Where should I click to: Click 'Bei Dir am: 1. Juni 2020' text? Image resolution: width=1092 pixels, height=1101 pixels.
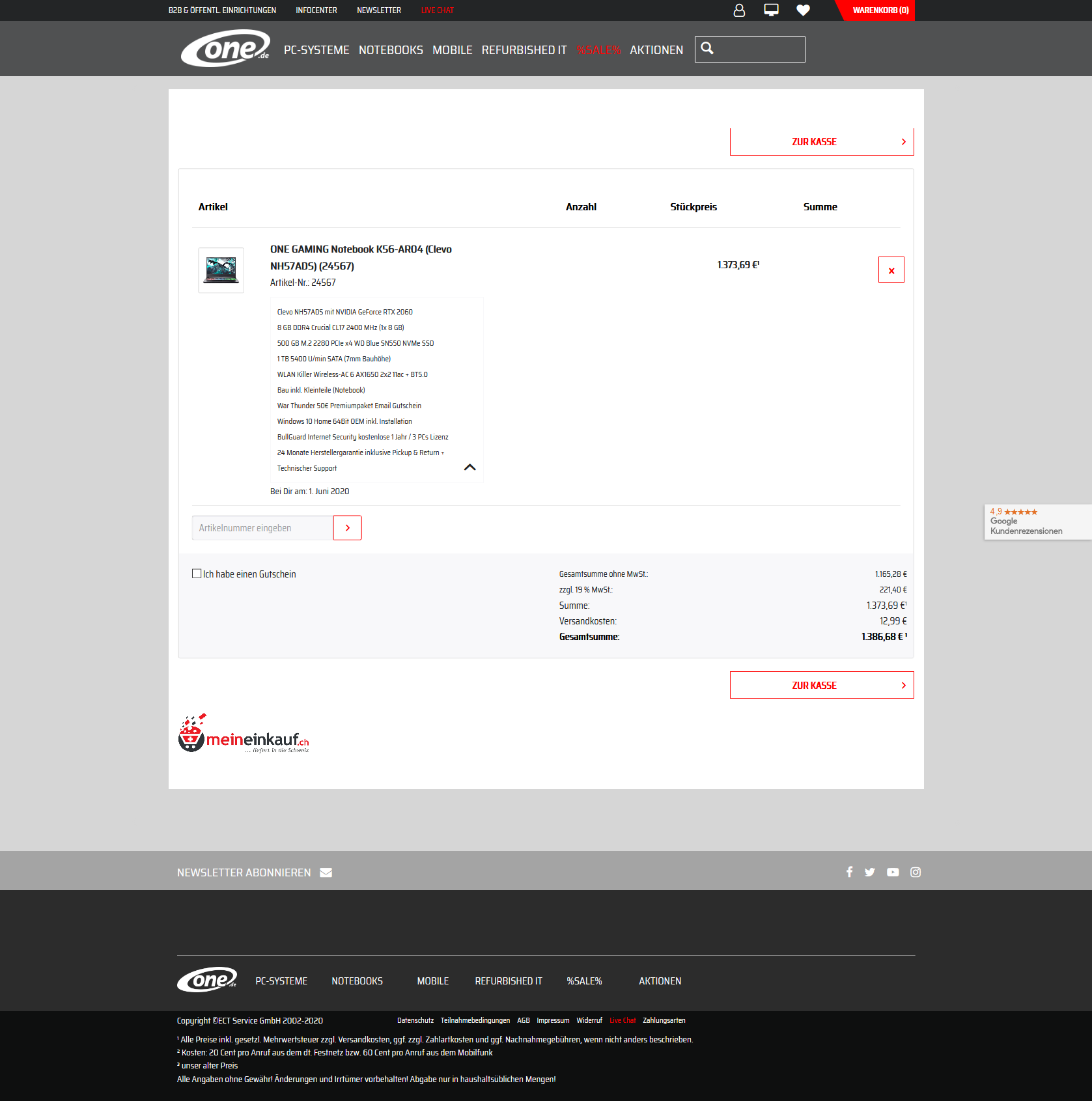point(310,492)
